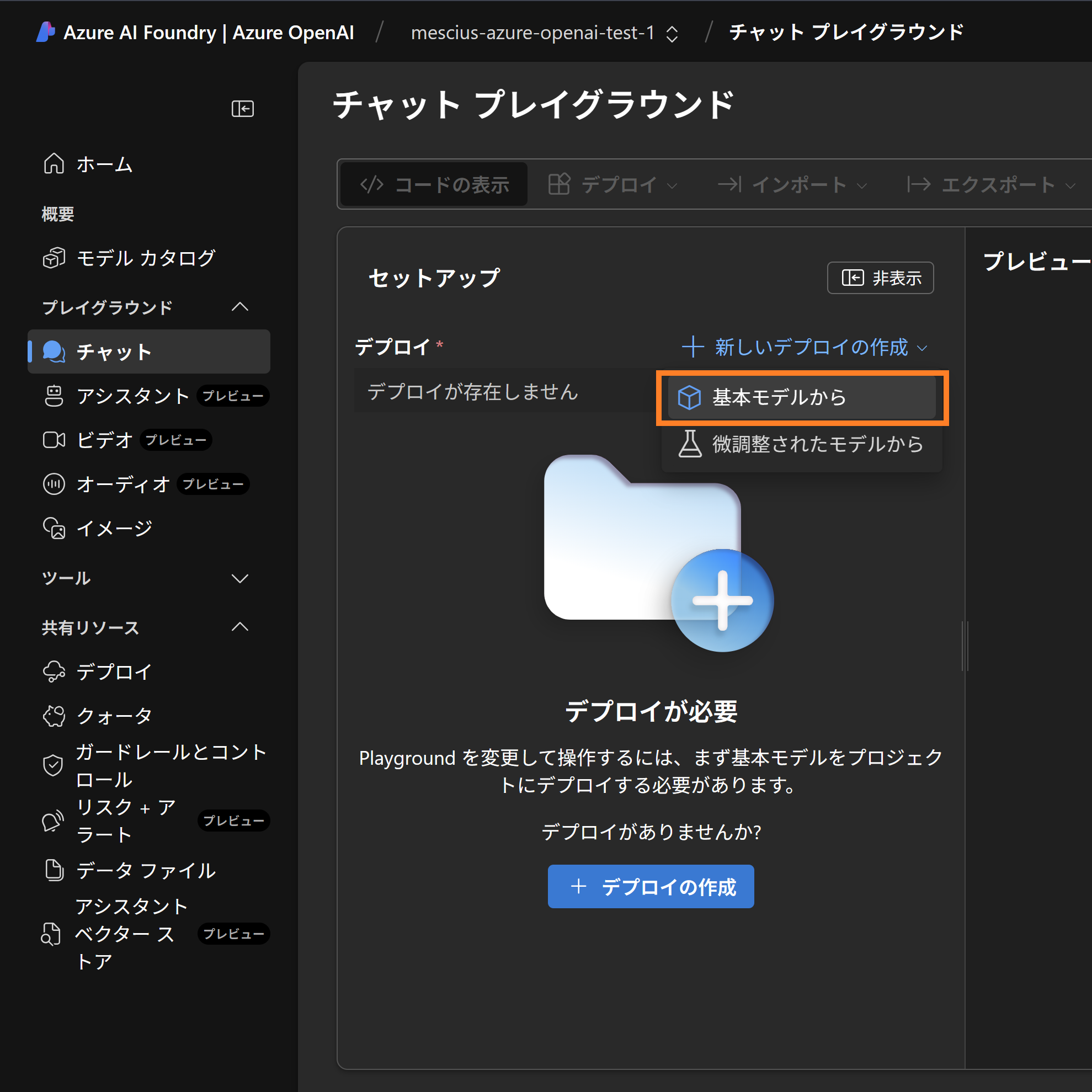
Task: Click the panel splitter handle
Action: click(965, 646)
